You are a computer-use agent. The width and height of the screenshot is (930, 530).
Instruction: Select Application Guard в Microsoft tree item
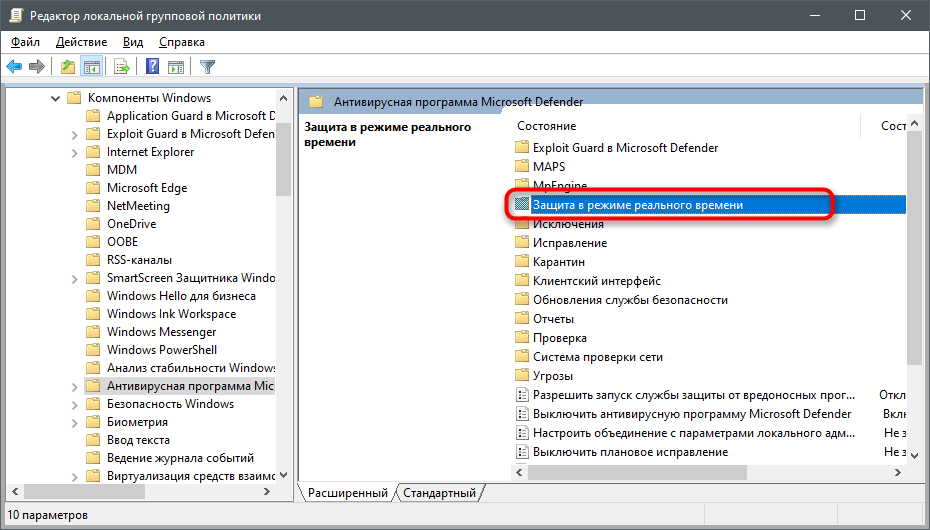point(190,116)
